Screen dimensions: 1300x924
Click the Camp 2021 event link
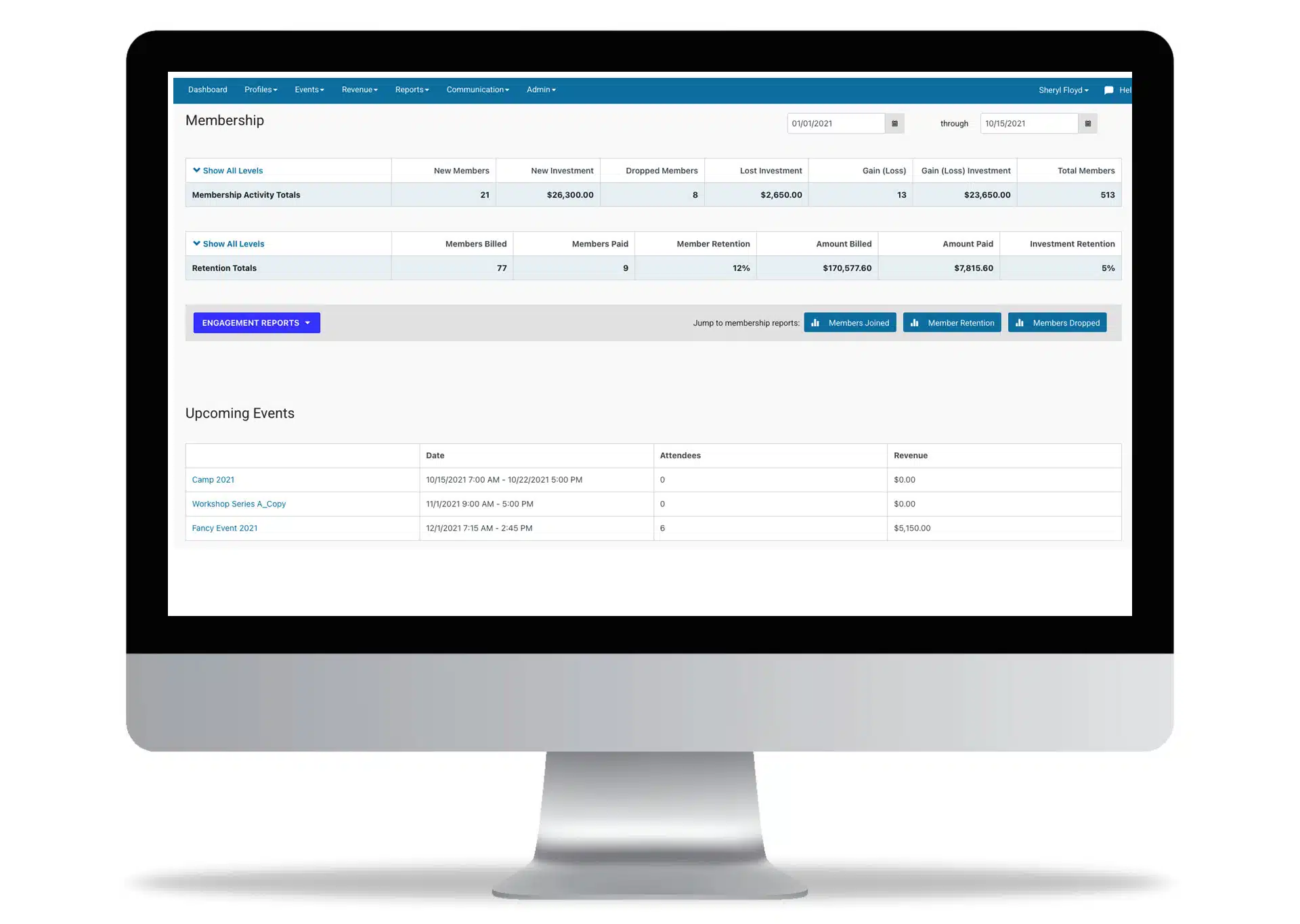point(213,479)
